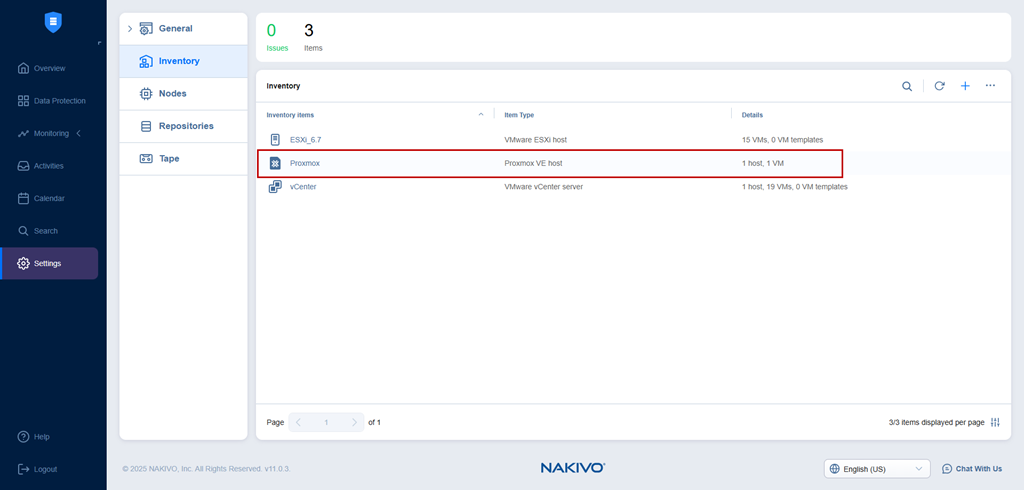Collapse the sidebar using the small corner toggle

(x=99, y=43)
